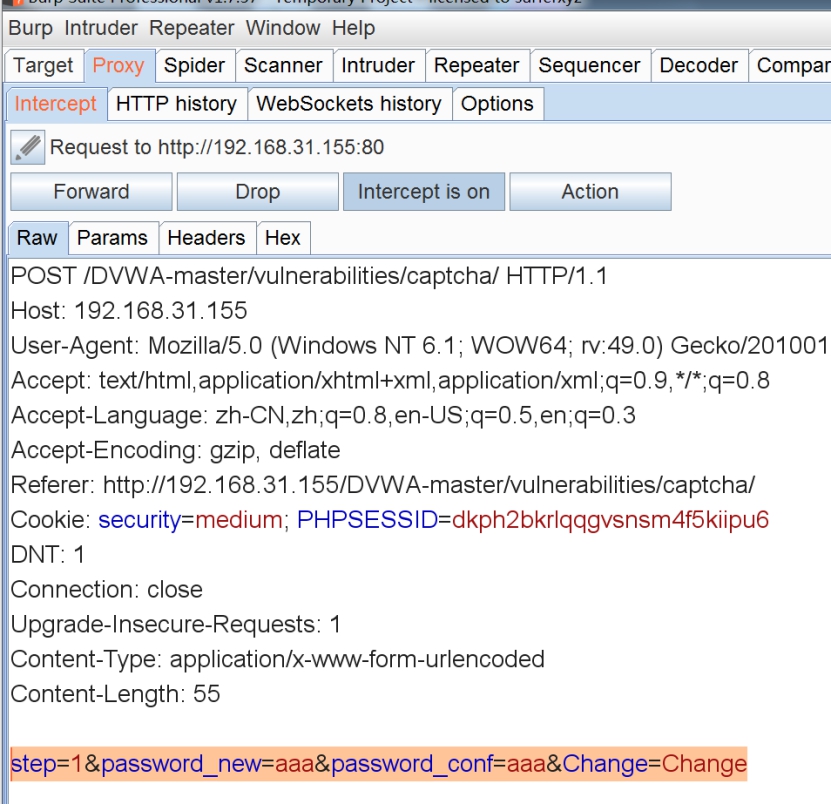Open the Intruder menu in menu bar
The height and width of the screenshot is (804, 831).
click(101, 28)
